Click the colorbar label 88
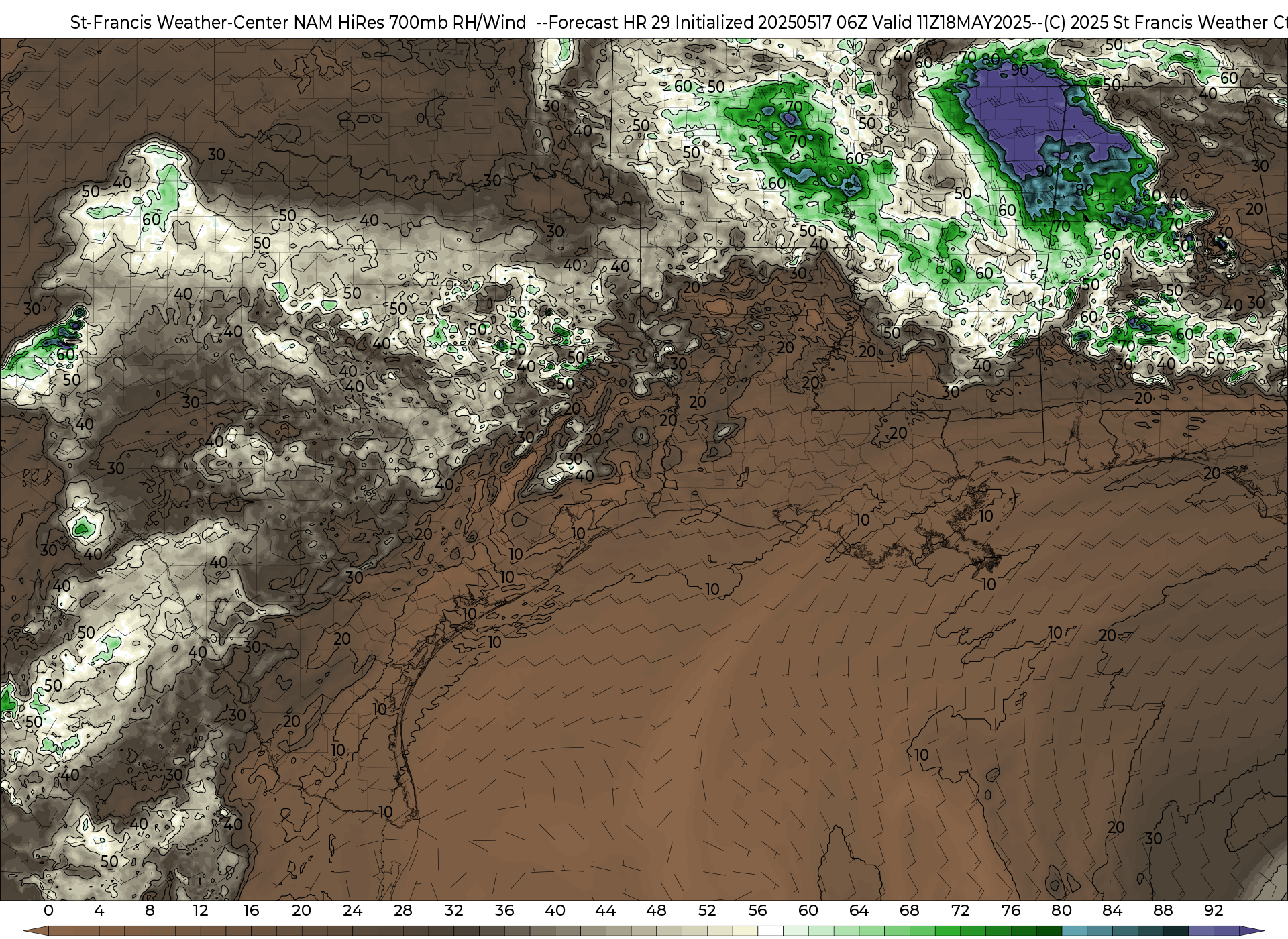Viewport: 1288px width, 939px height. [1163, 911]
